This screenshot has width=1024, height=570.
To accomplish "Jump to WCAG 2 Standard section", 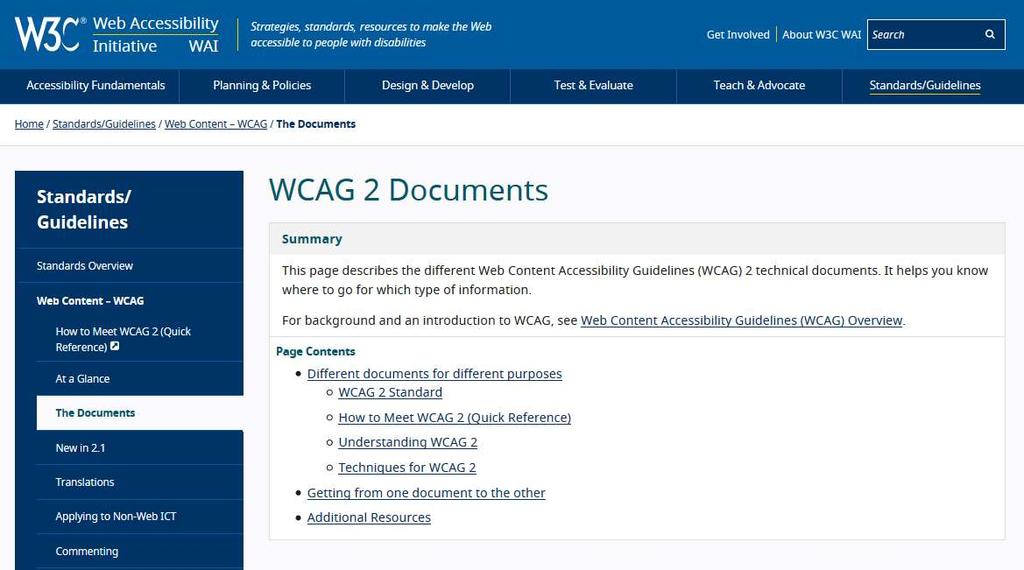I will 390,392.
